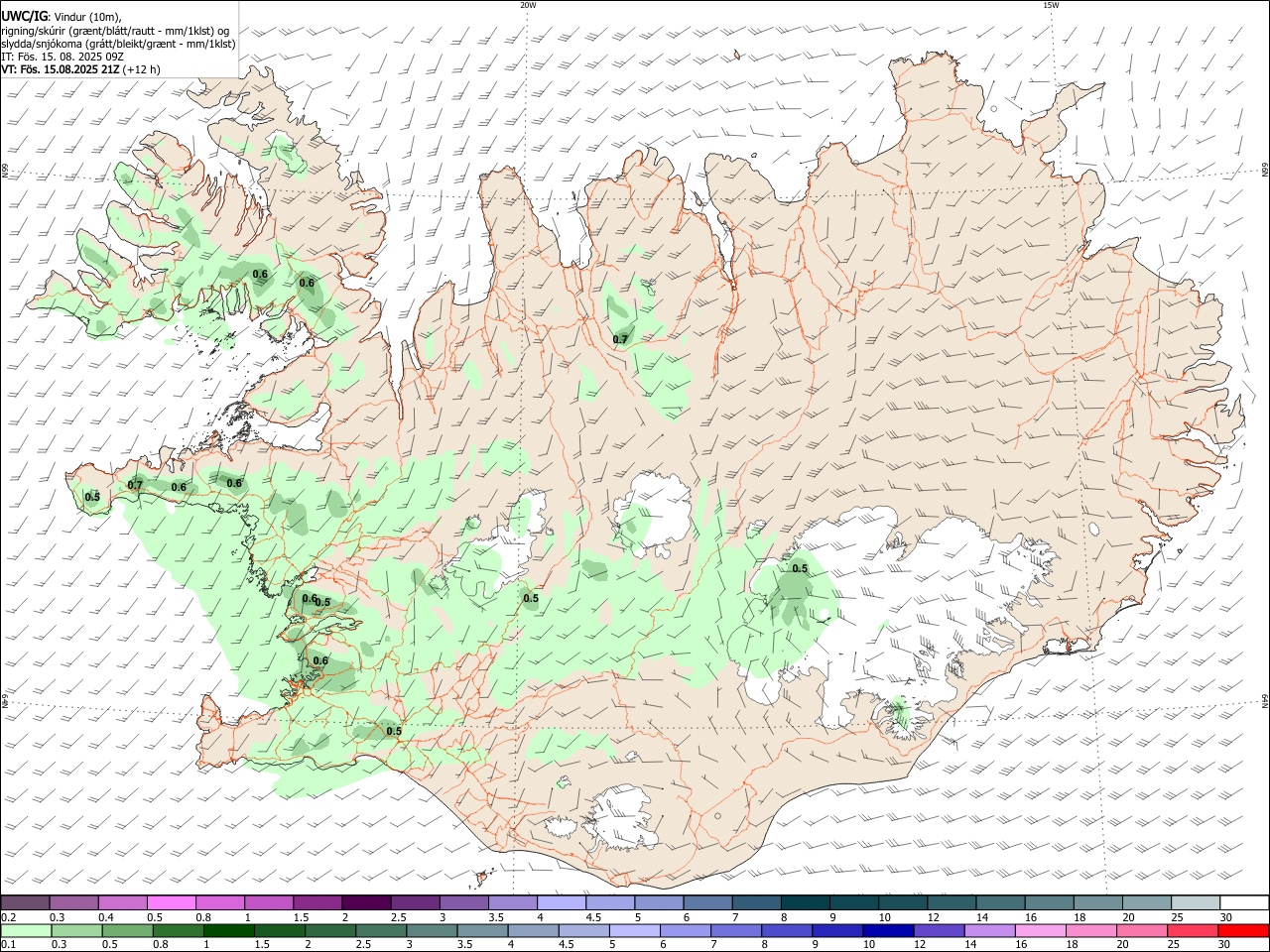Image resolution: width=1270 pixels, height=952 pixels.
Task: Click the '15W' longitude label at top
Action: point(1052,5)
